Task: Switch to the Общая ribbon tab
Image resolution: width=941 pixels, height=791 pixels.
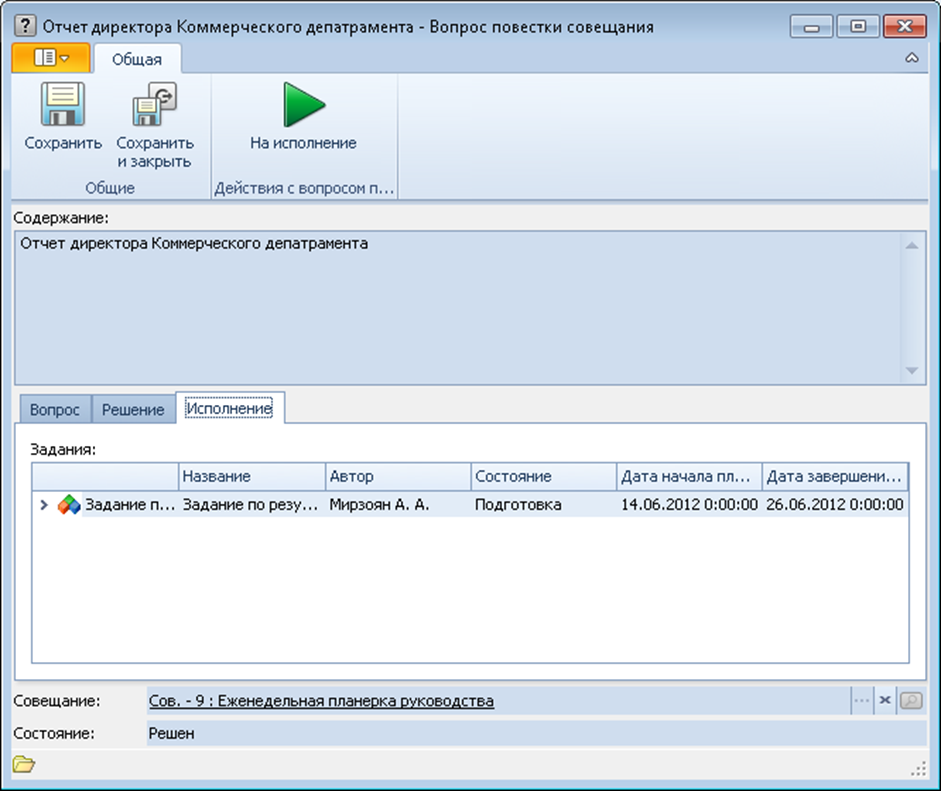Action: coord(137,59)
